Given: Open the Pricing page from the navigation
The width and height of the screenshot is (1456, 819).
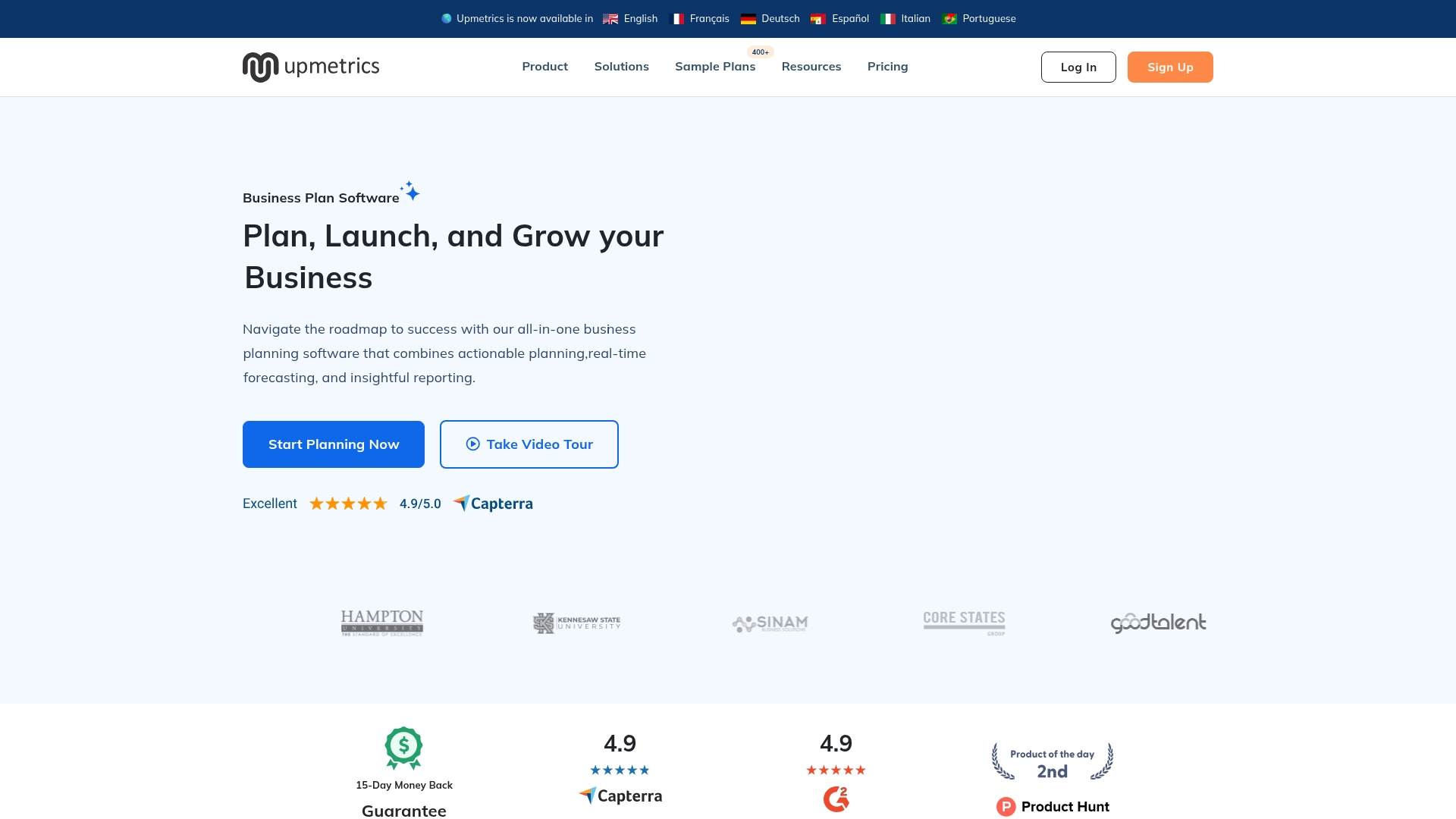Looking at the screenshot, I should pyautogui.click(x=887, y=67).
